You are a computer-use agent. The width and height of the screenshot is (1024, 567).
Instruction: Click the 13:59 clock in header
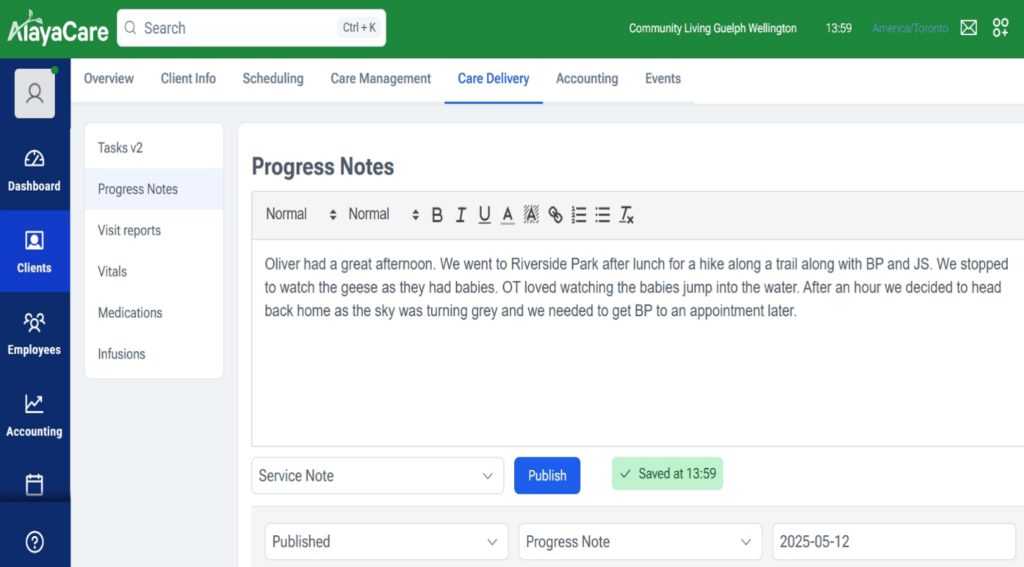coord(839,28)
